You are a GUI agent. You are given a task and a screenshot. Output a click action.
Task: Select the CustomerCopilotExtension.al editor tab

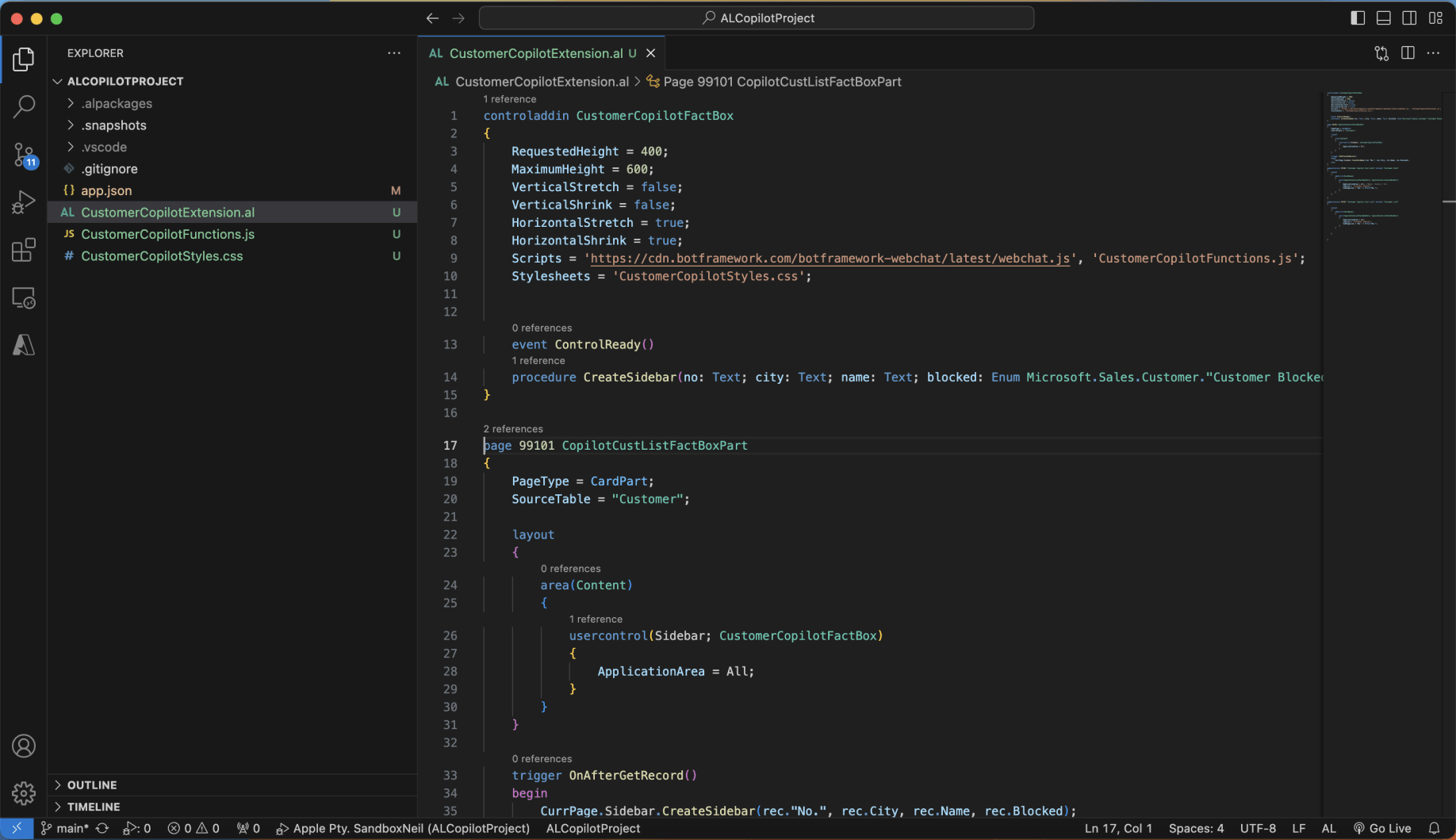[x=535, y=53]
